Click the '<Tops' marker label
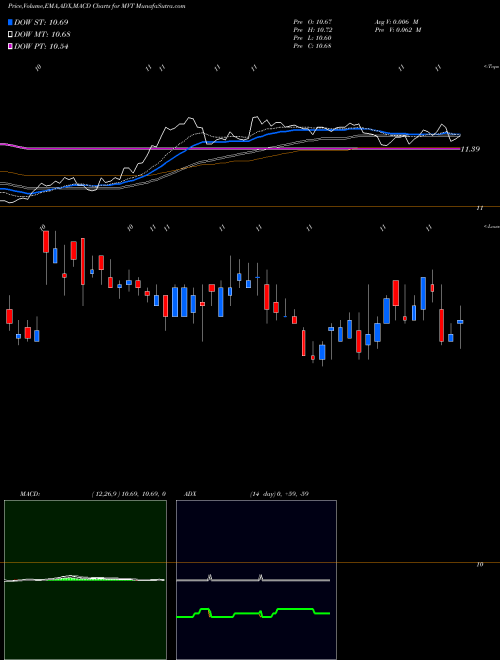The image size is (500, 660). point(491,67)
